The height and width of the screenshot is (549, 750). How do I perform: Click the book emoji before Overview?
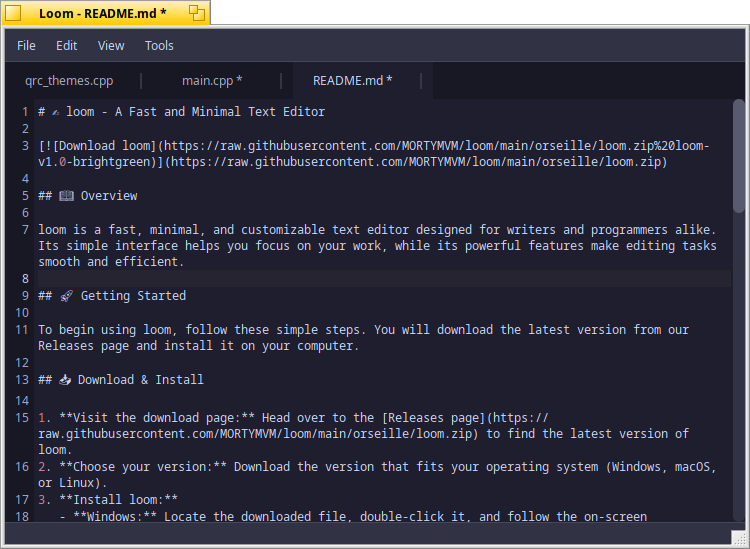point(66,196)
